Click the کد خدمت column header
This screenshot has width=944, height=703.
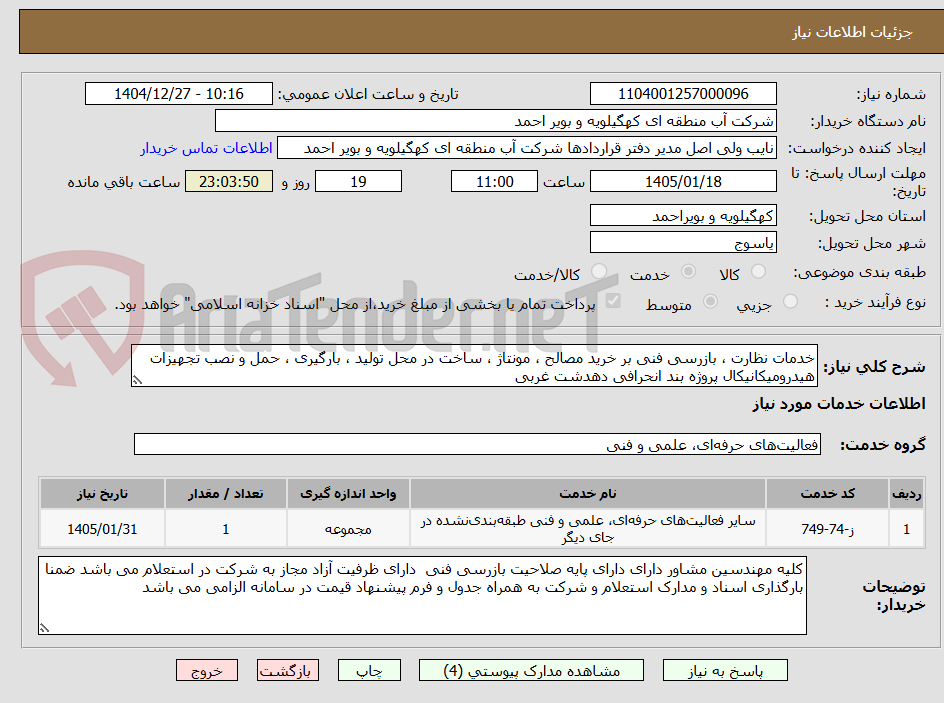[827, 494]
